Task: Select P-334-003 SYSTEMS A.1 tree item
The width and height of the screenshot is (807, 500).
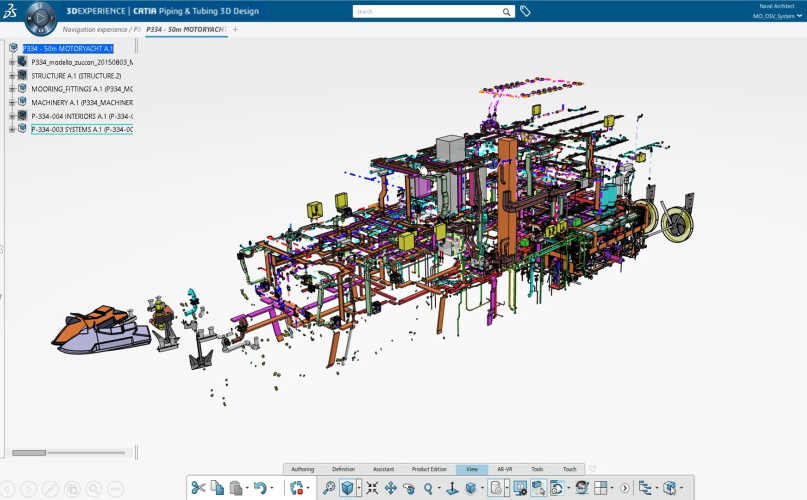Action: pos(82,130)
